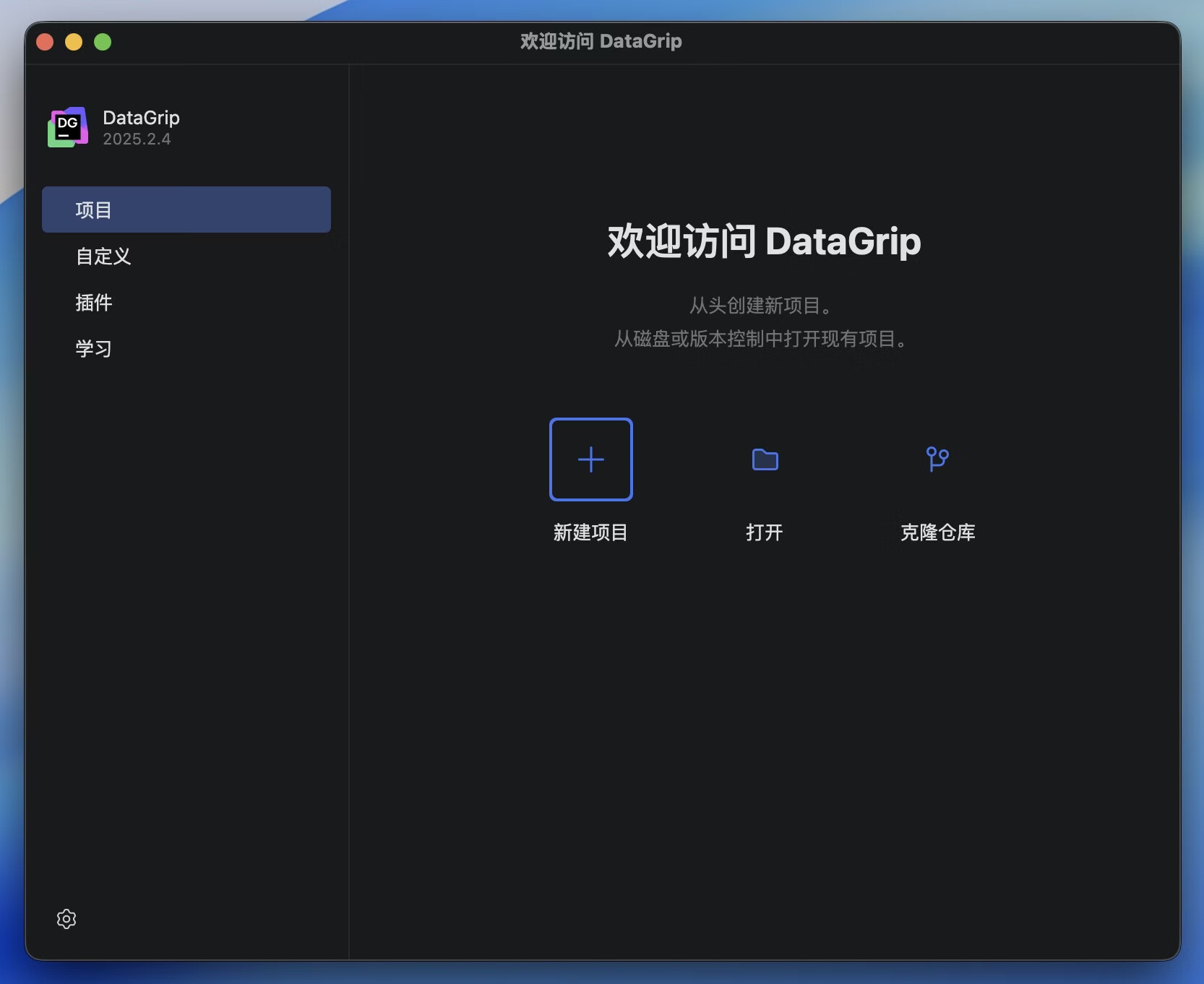Click the 欢迎访问 DataGrip title bar
Image resolution: width=1204 pixels, height=984 pixels.
(600, 41)
